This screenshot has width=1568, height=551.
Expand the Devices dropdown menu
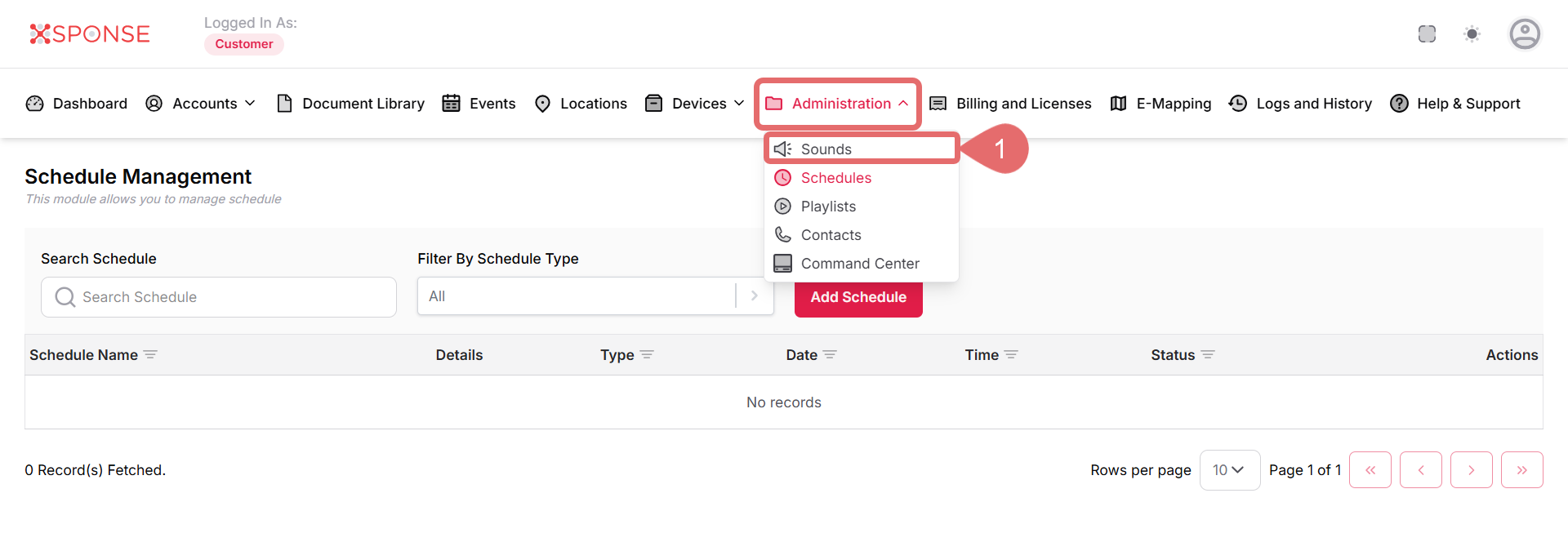tap(695, 104)
